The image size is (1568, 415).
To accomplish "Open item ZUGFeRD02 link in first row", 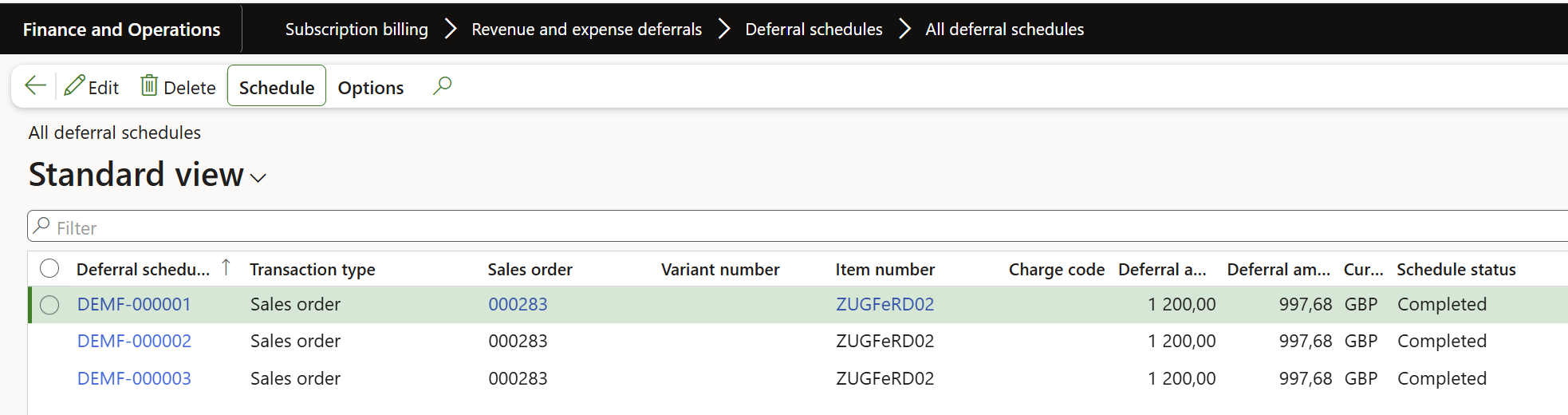I will (884, 305).
